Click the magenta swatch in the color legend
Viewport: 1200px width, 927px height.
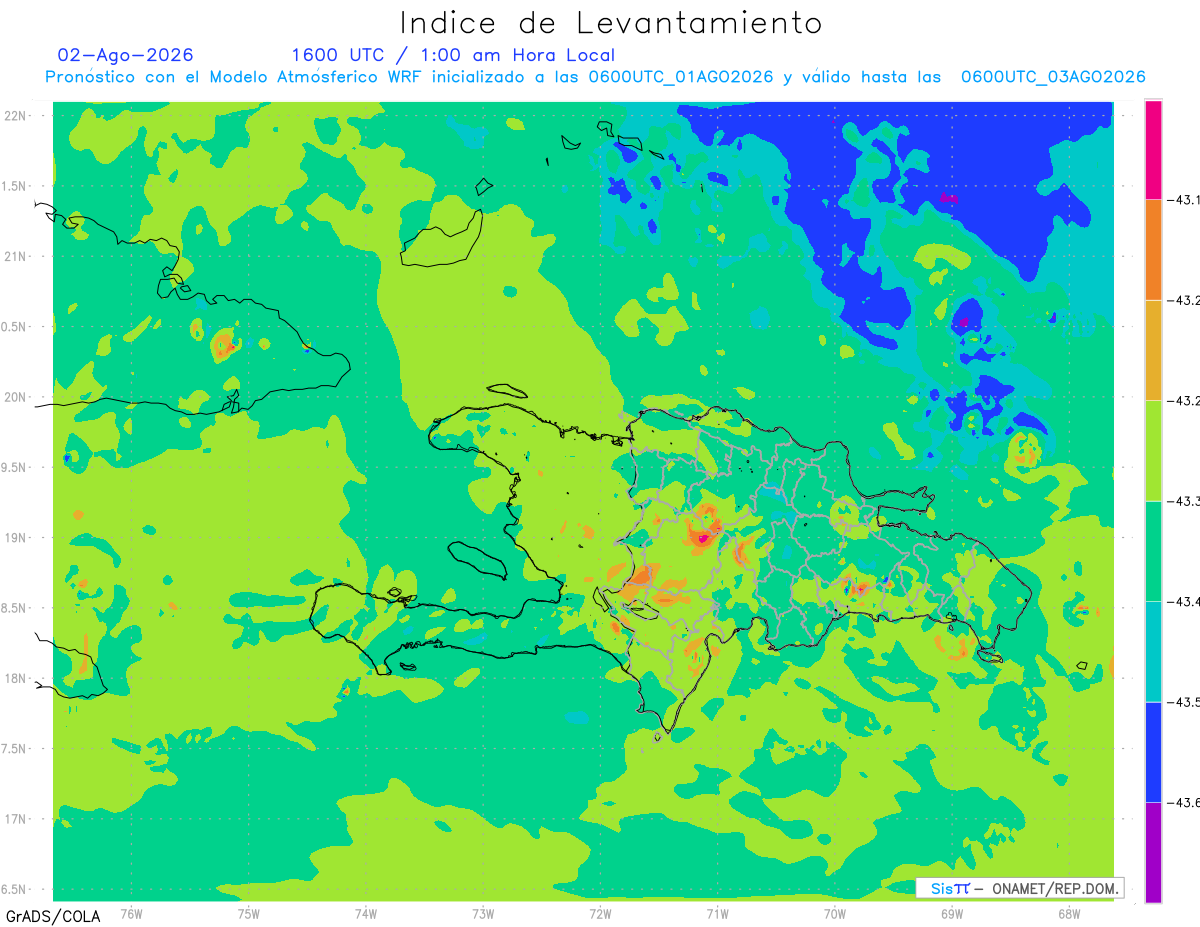(x=1153, y=149)
